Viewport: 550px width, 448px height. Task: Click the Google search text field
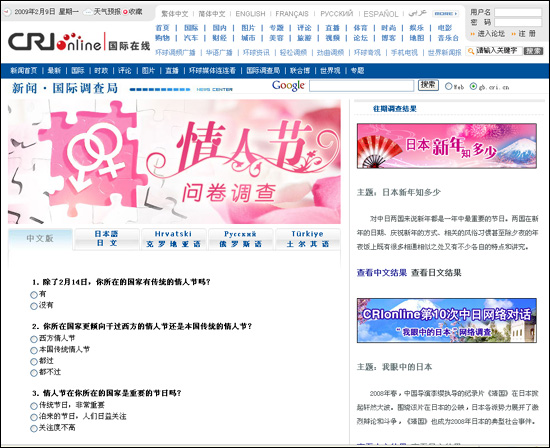(x=361, y=86)
